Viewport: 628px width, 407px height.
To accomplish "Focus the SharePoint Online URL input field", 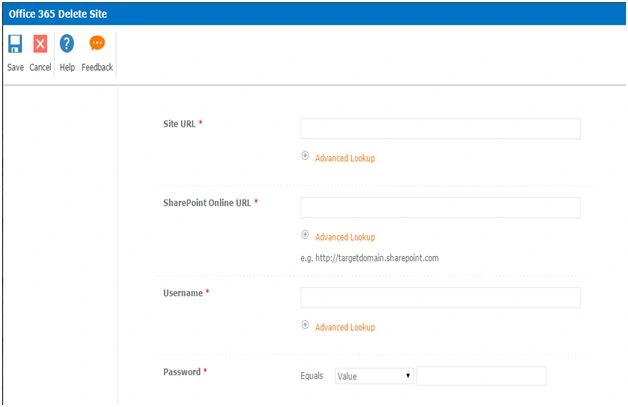I will coord(440,208).
